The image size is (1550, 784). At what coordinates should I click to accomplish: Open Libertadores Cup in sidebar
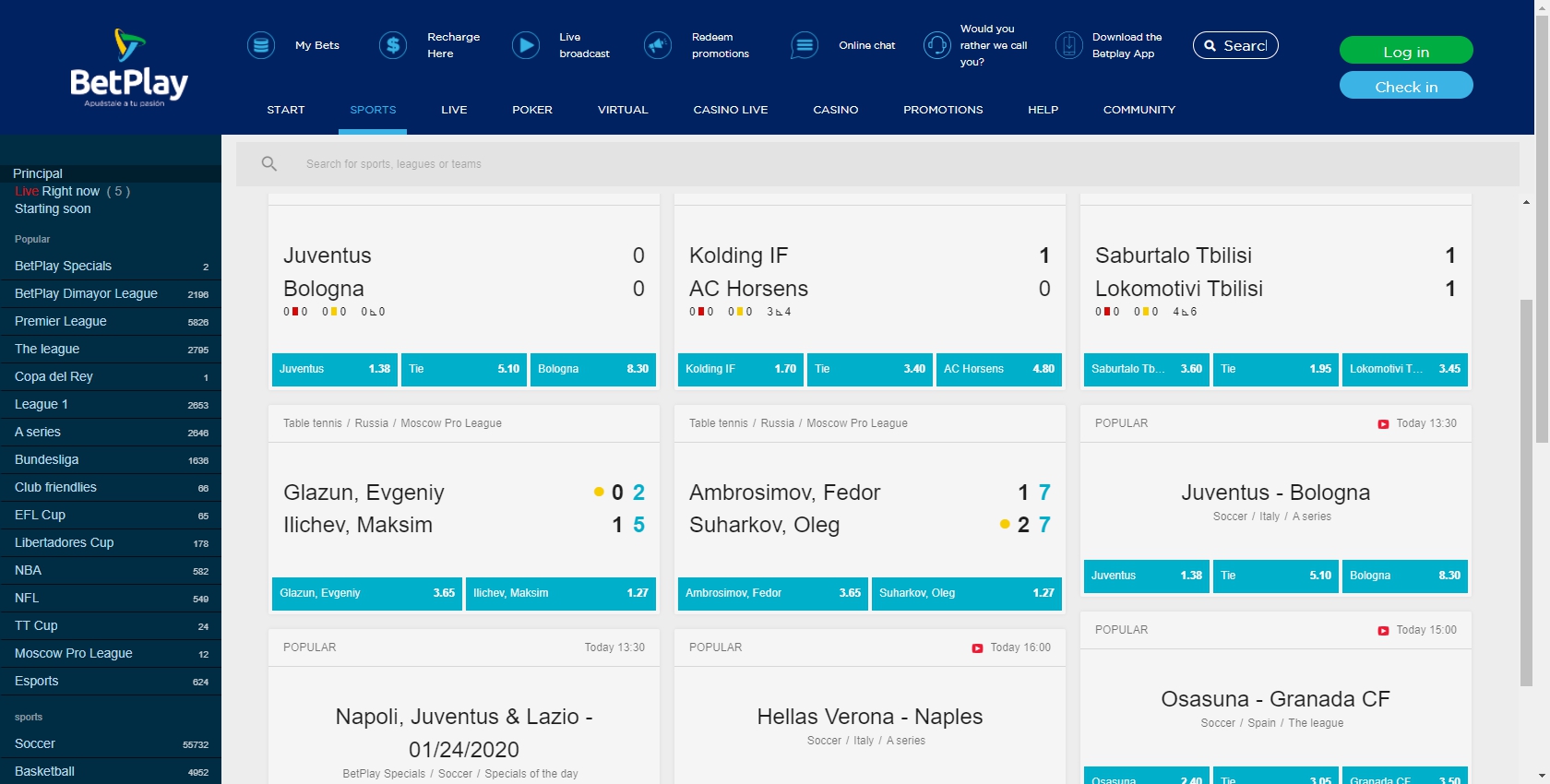[111, 542]
